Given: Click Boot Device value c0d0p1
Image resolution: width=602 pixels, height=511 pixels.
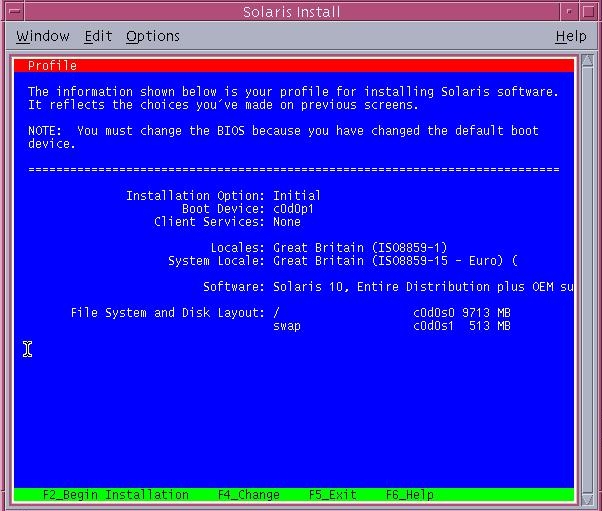Looking at the screenshot, I should pyautogui.click(x=293, y=209).
